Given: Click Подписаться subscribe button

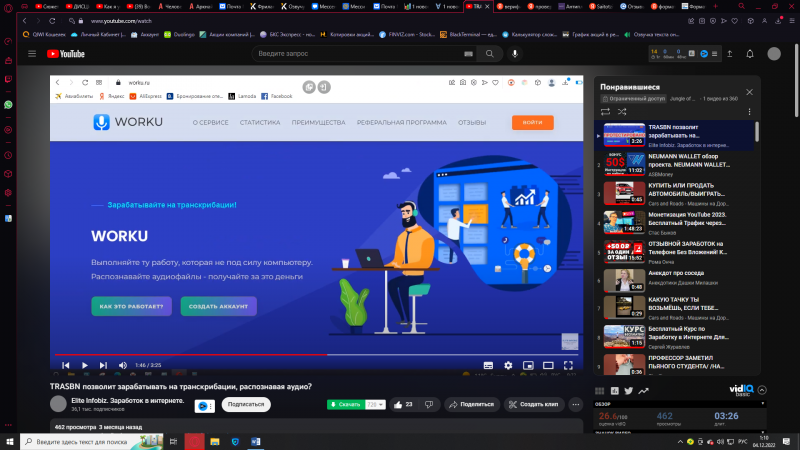Looking at the screenshot, I should [246, 404].
